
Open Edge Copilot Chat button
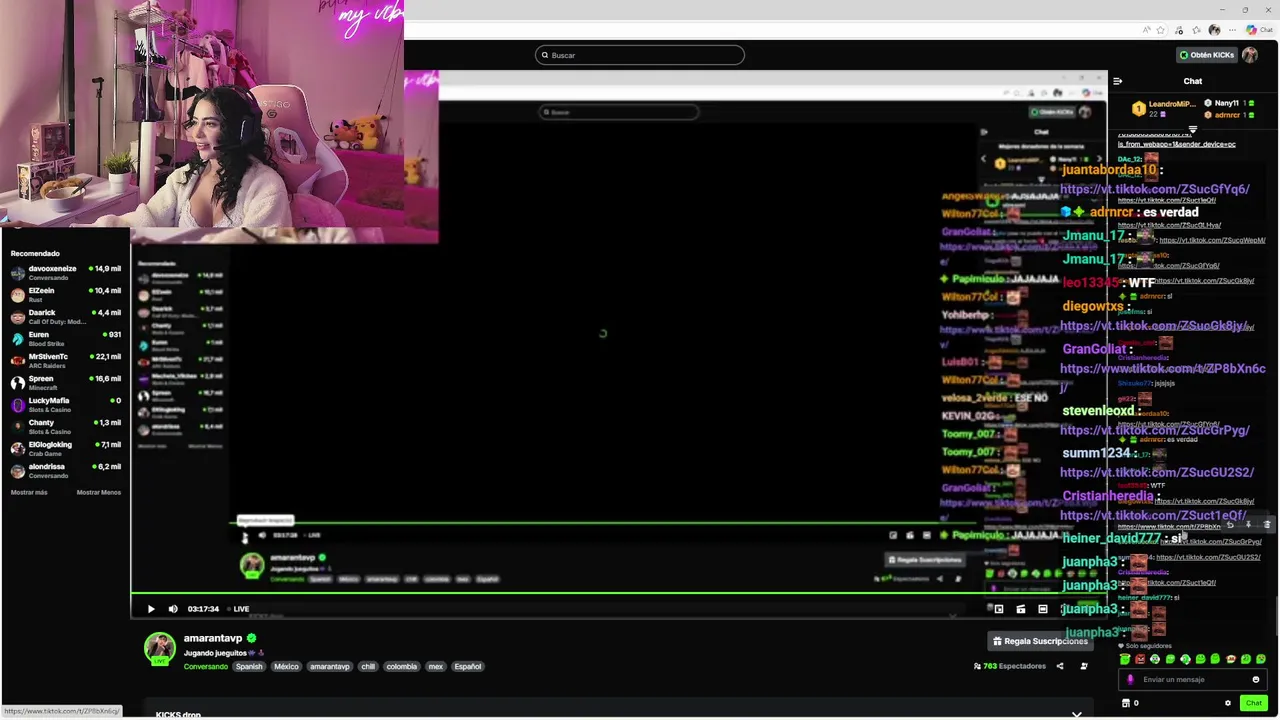point(1259,30)
